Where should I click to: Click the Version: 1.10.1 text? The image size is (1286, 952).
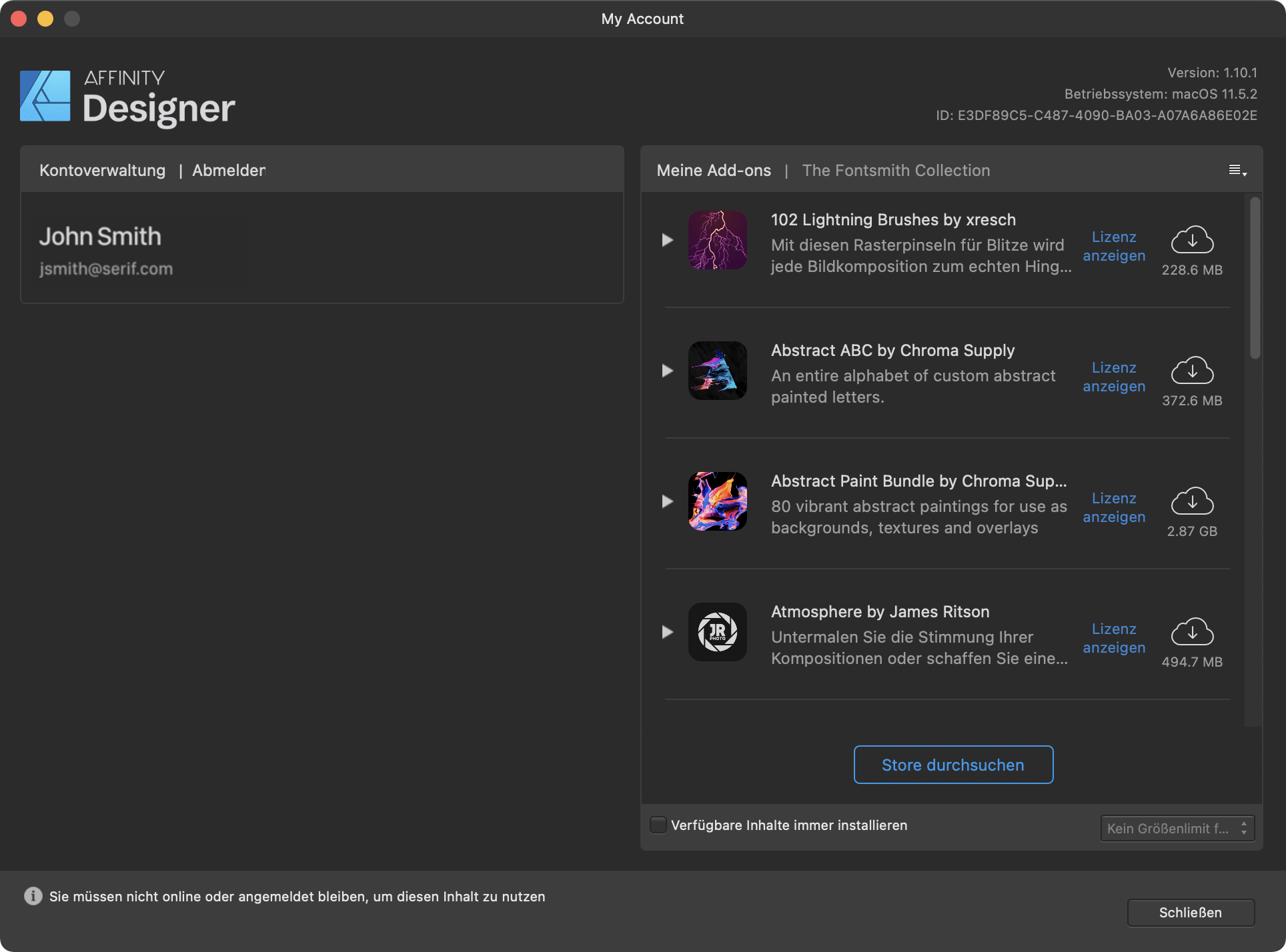coord(1212,73)
